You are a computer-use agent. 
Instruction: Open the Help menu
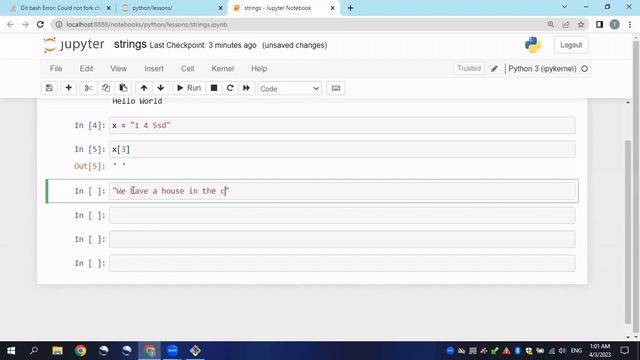tap(259, 69)
